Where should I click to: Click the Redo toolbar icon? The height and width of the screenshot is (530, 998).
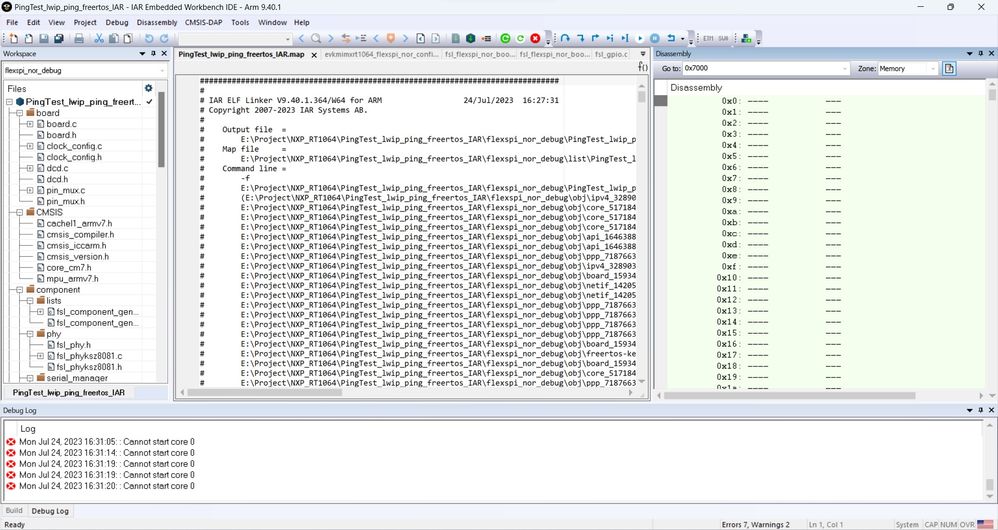pos(164,39)
